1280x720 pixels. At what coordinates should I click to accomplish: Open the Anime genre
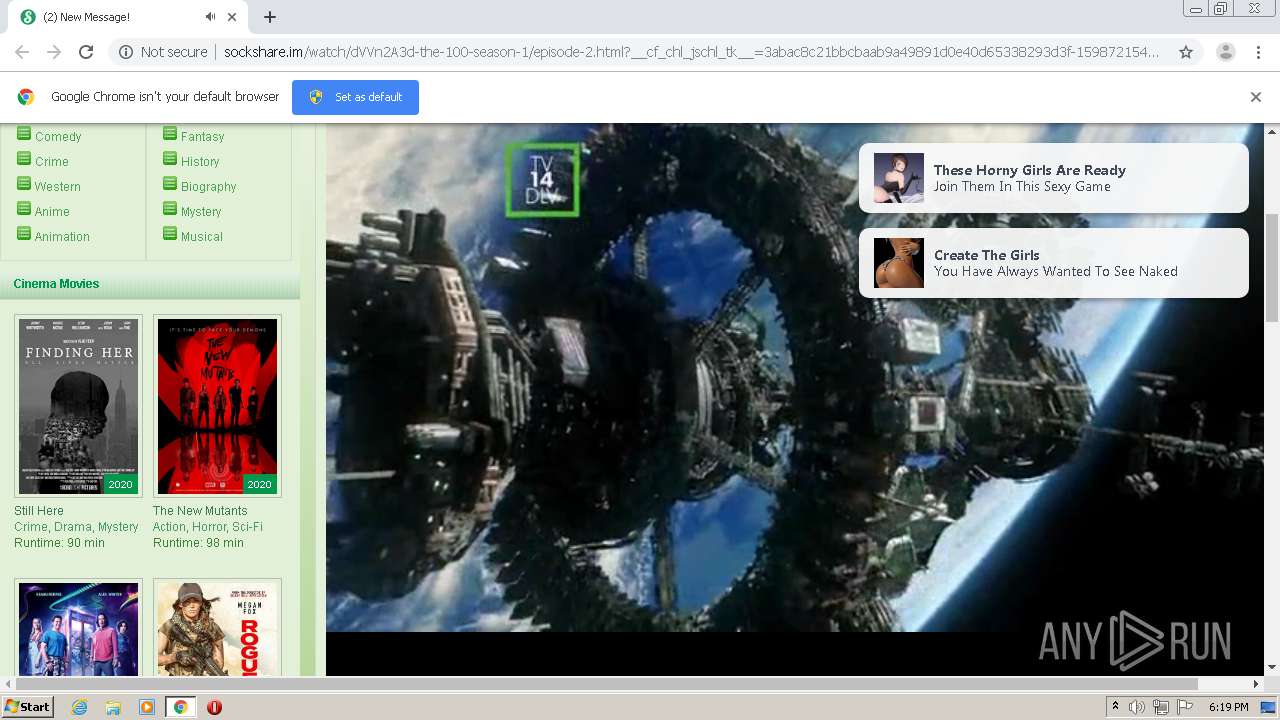click(52, 212)
